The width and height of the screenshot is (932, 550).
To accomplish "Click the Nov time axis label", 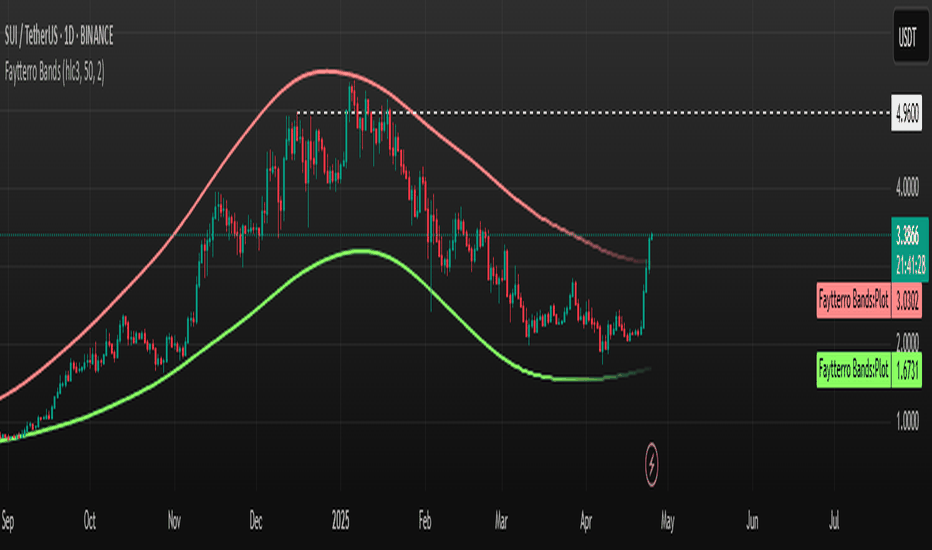I will coord(174,521).
